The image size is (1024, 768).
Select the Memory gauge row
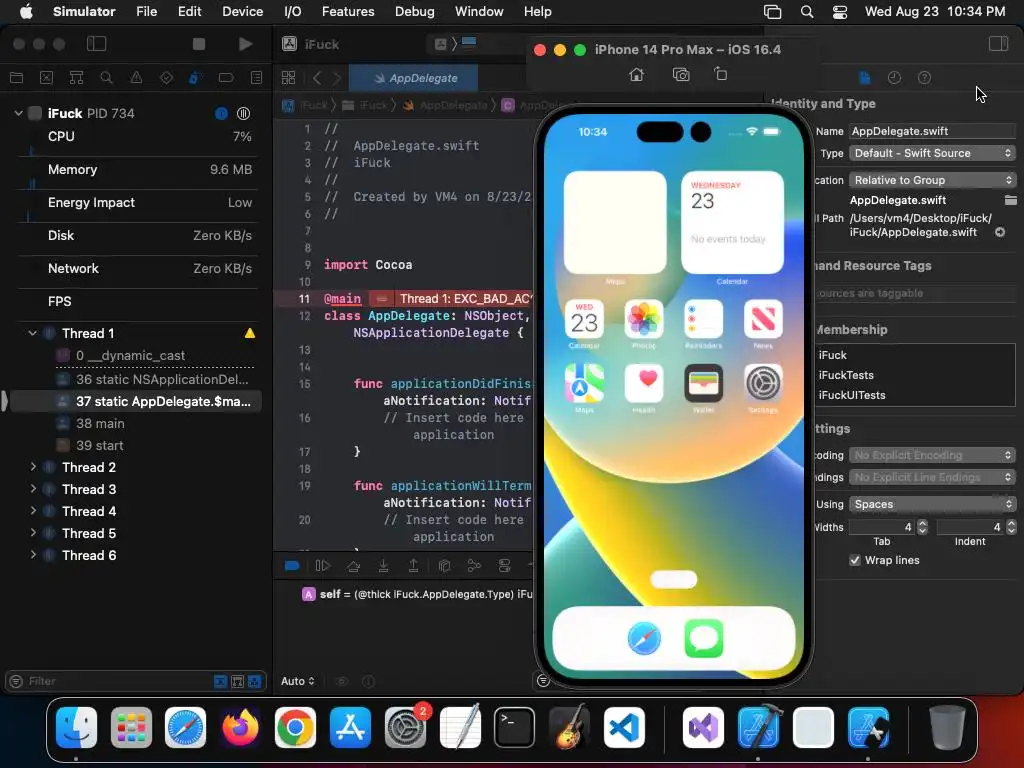(137, 172)
